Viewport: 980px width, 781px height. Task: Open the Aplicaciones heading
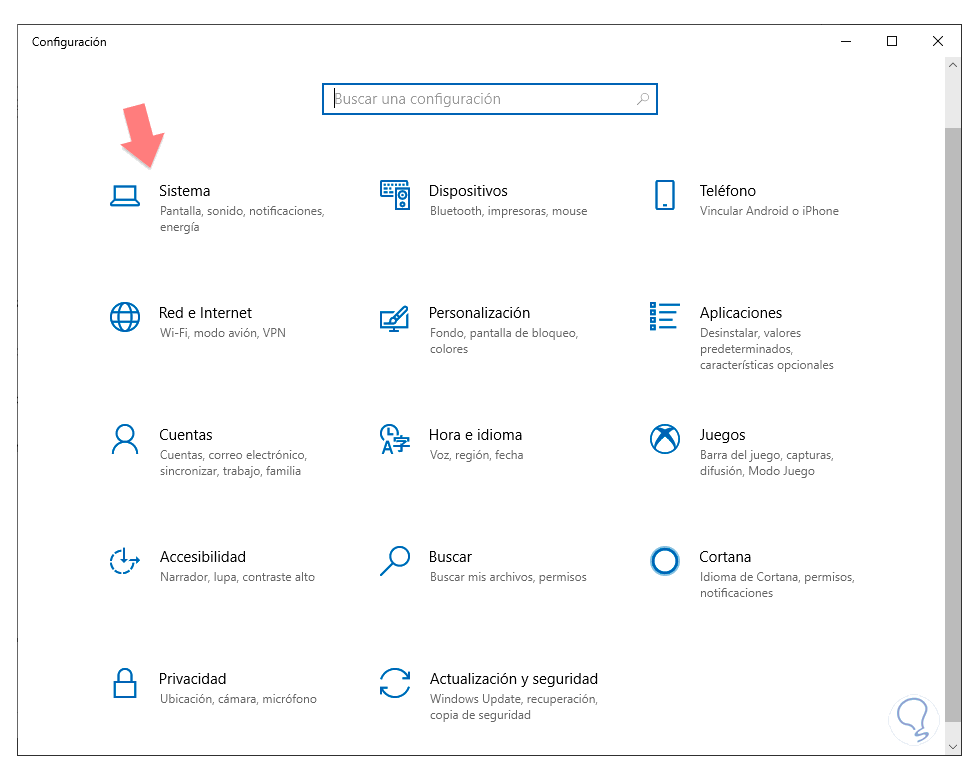741,312
